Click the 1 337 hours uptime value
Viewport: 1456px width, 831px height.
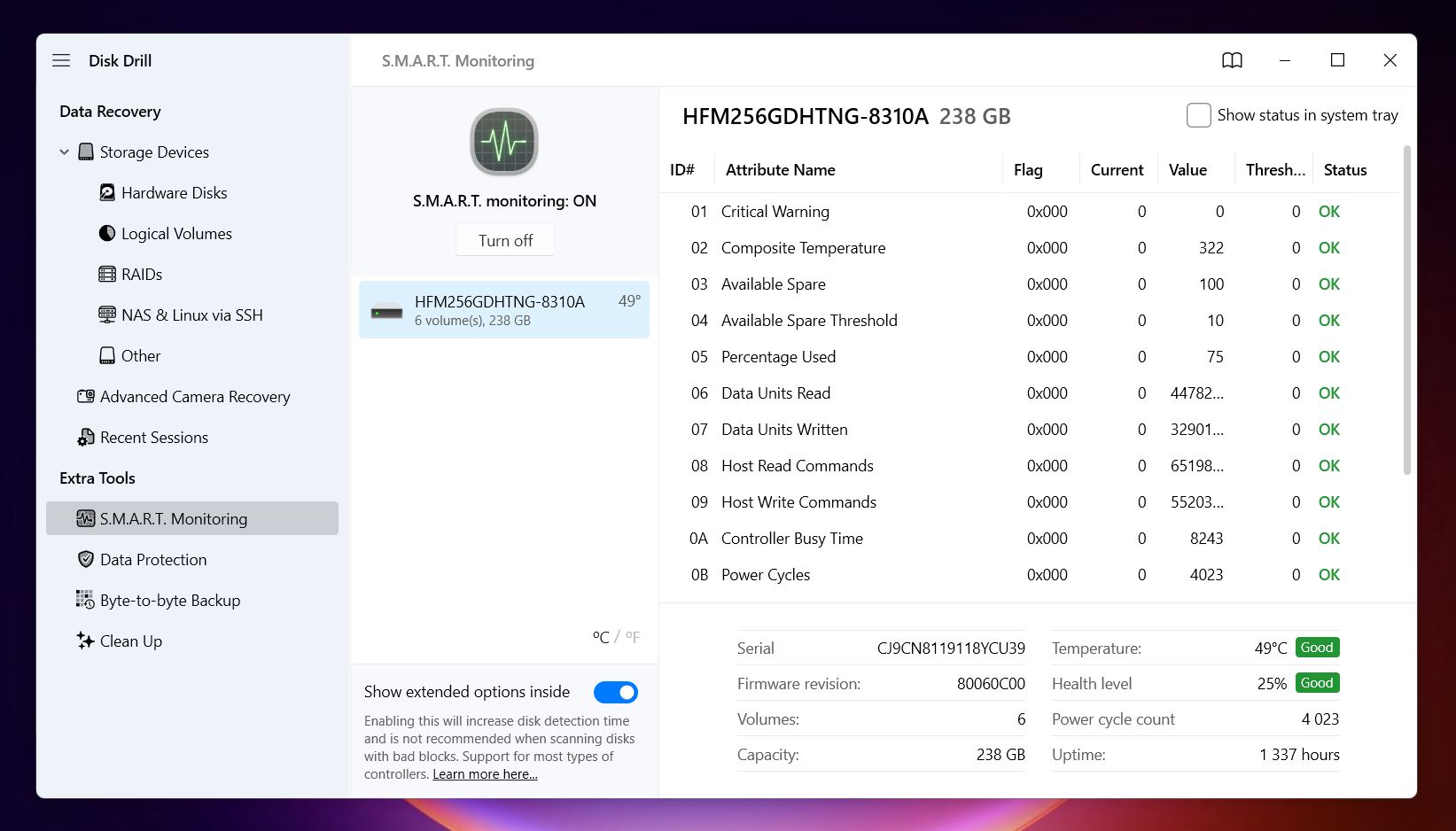[1299, 755]
